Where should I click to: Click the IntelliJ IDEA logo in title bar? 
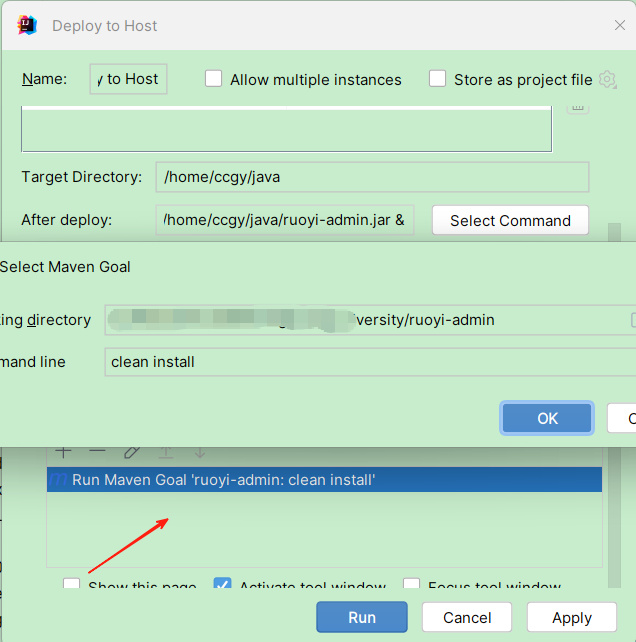click(27, 25)
